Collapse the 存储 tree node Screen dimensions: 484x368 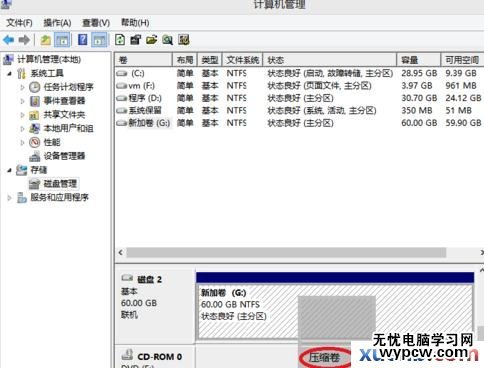[x=9, y=170]
